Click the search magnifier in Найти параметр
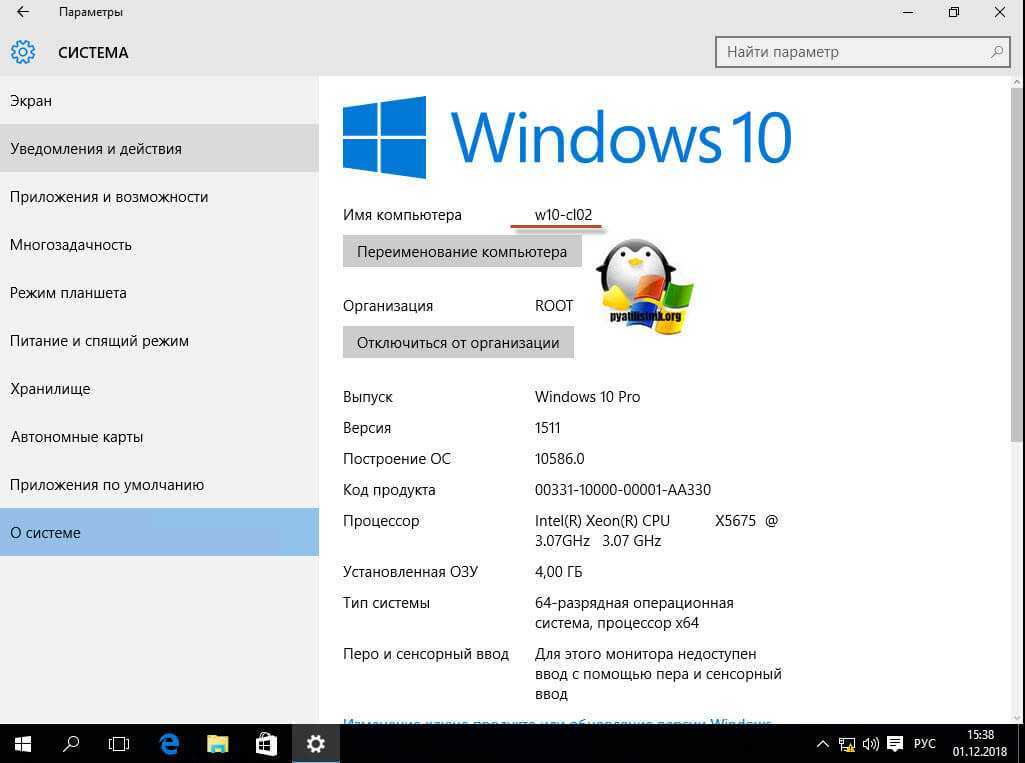This screenshot has width=1025, height=763. coord(996,52)
